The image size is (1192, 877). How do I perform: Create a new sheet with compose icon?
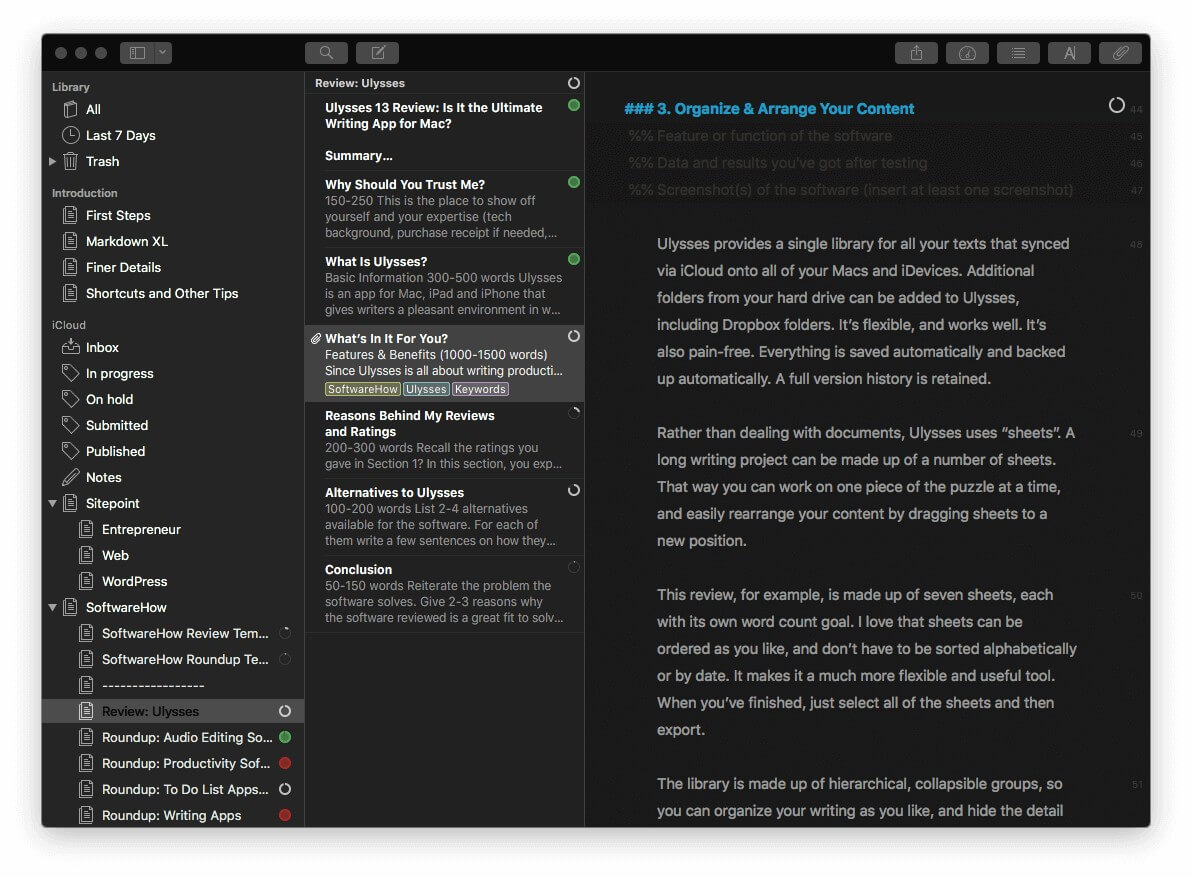[x=377, y=53]
